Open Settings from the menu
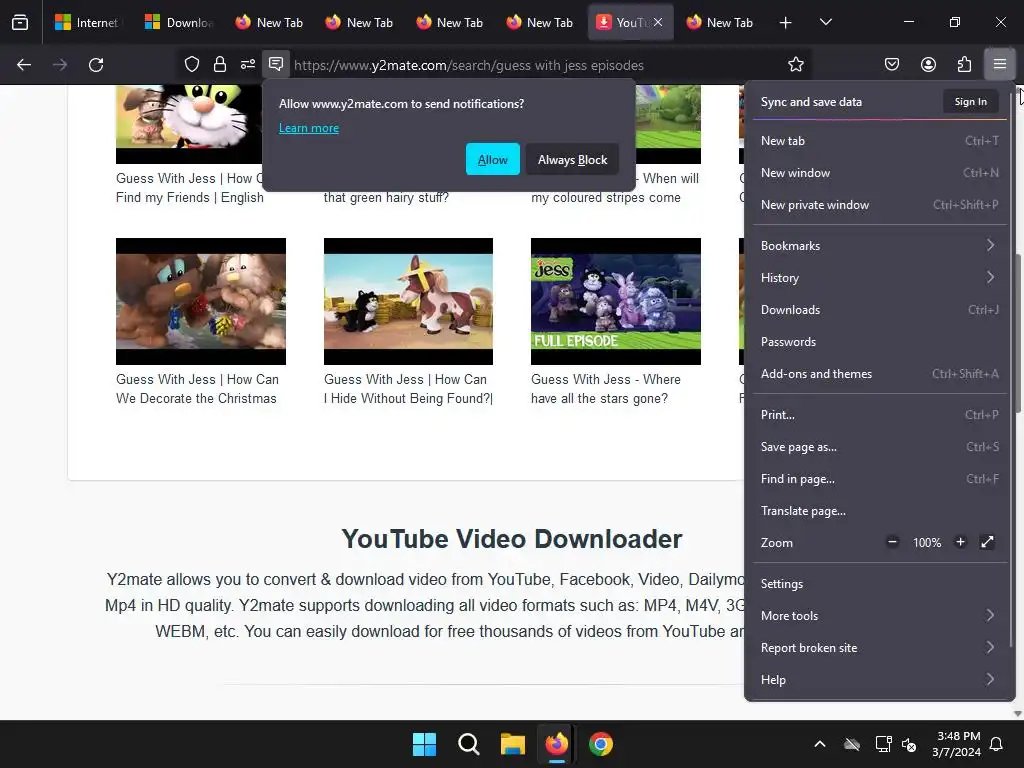This screenshot has width=1024, height=768. coord(879,583)
